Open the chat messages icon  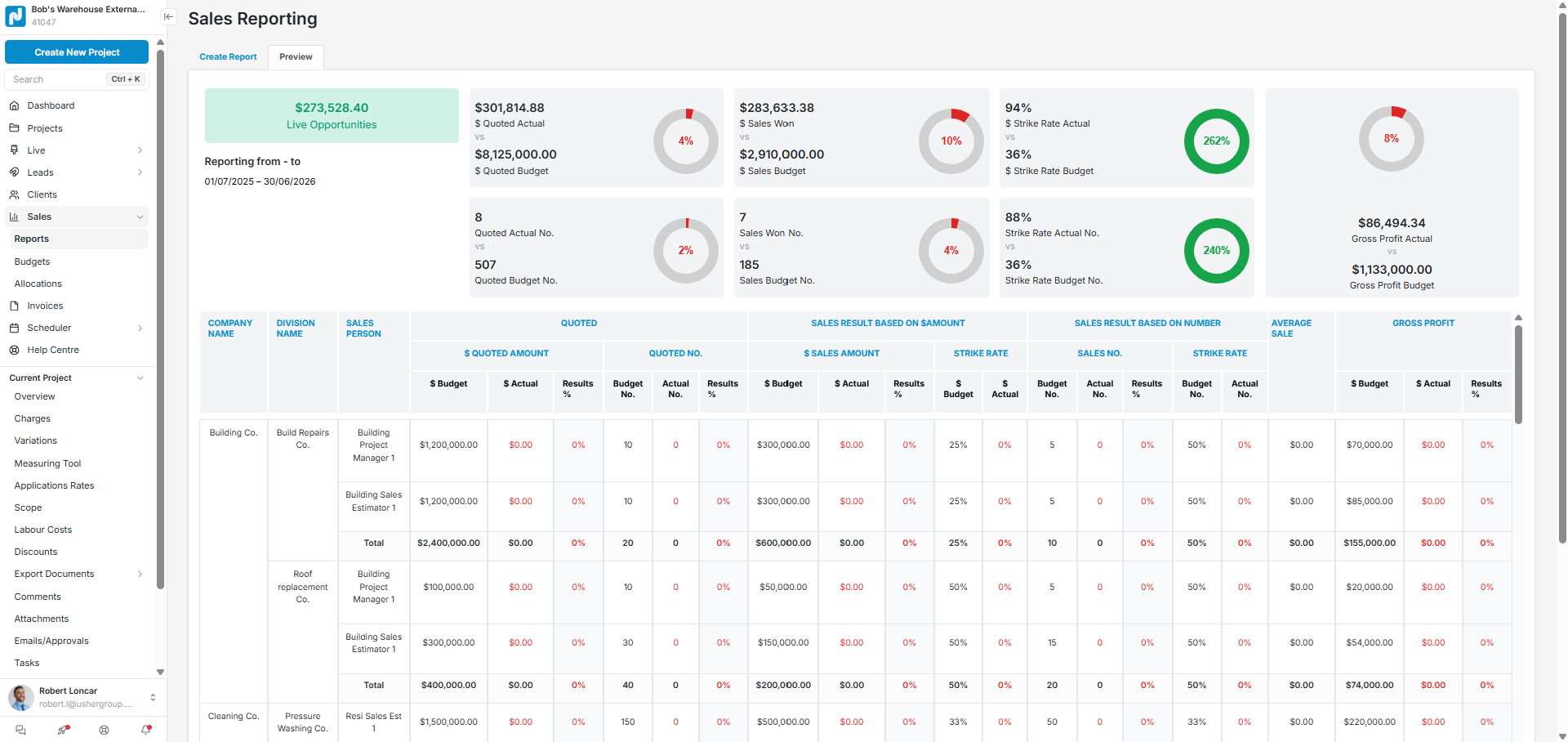point(21,730)
